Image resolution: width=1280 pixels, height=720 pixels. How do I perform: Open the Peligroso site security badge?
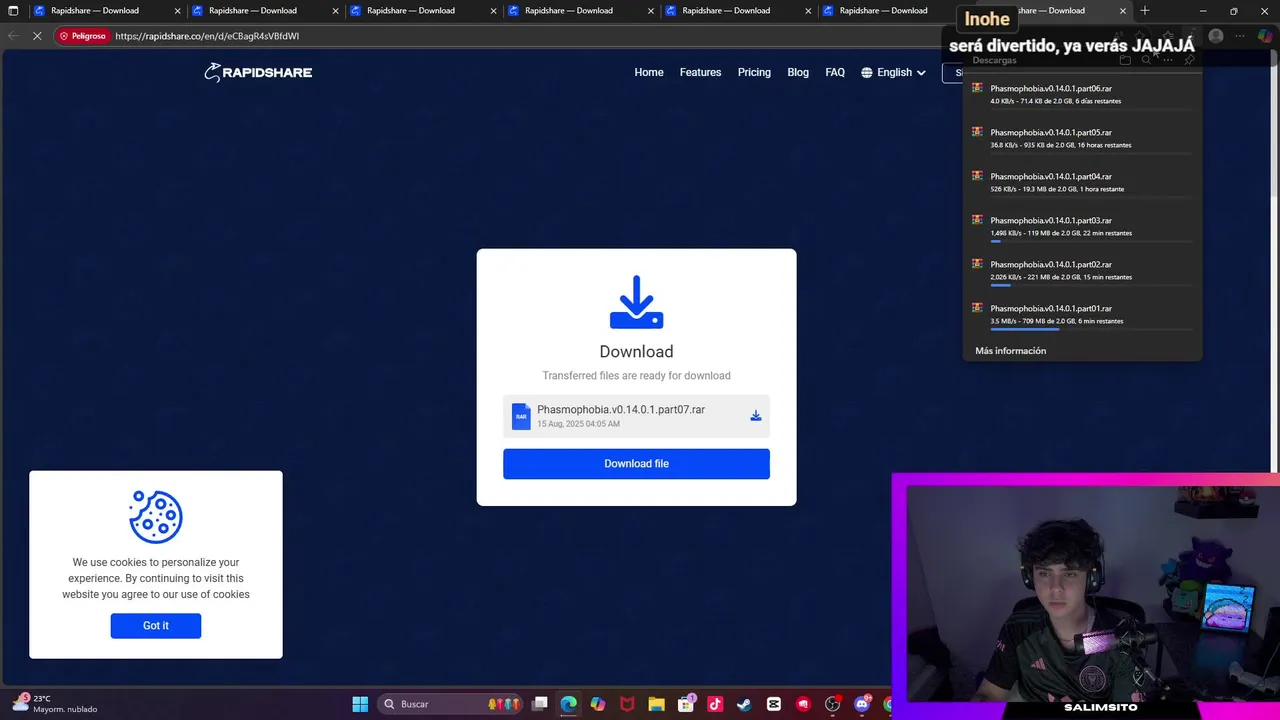(82, 36)
